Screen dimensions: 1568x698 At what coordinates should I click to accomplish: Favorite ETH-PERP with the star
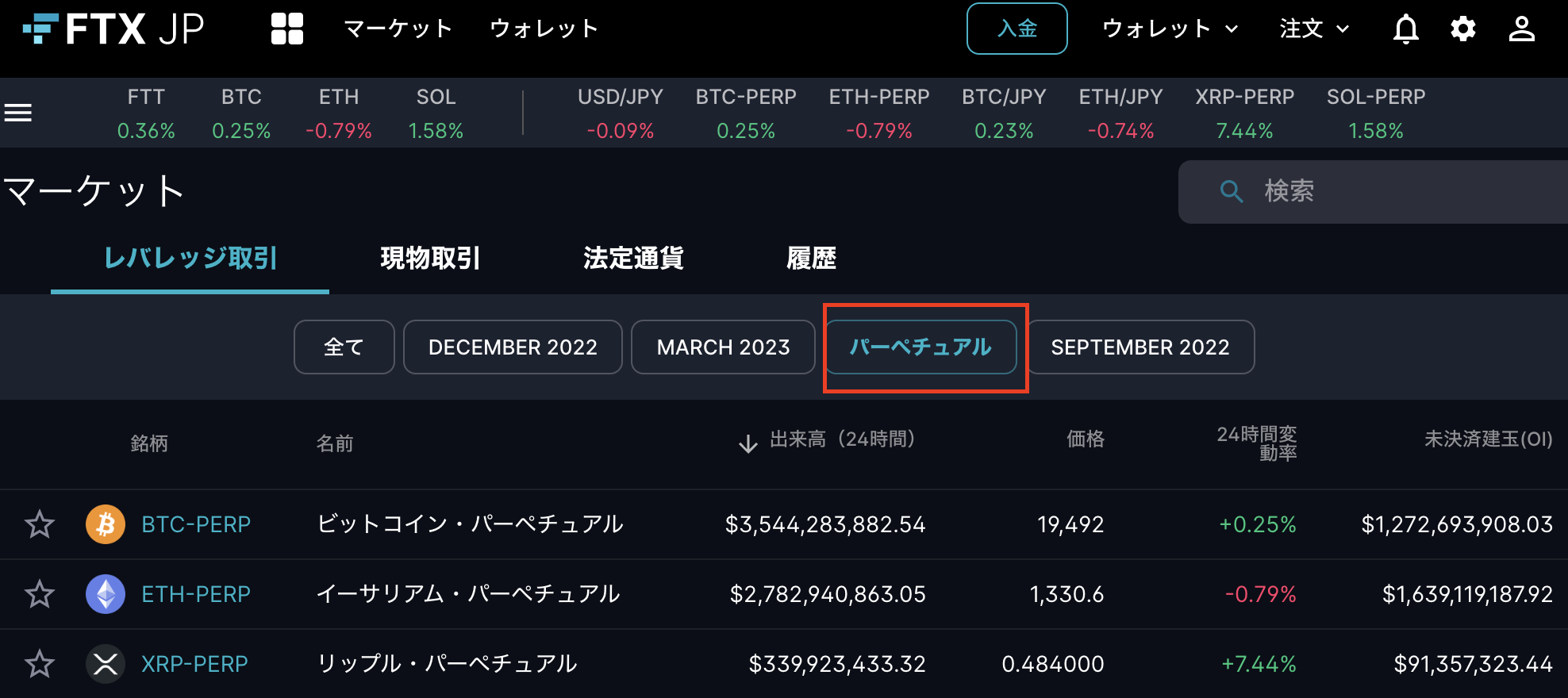40,594
